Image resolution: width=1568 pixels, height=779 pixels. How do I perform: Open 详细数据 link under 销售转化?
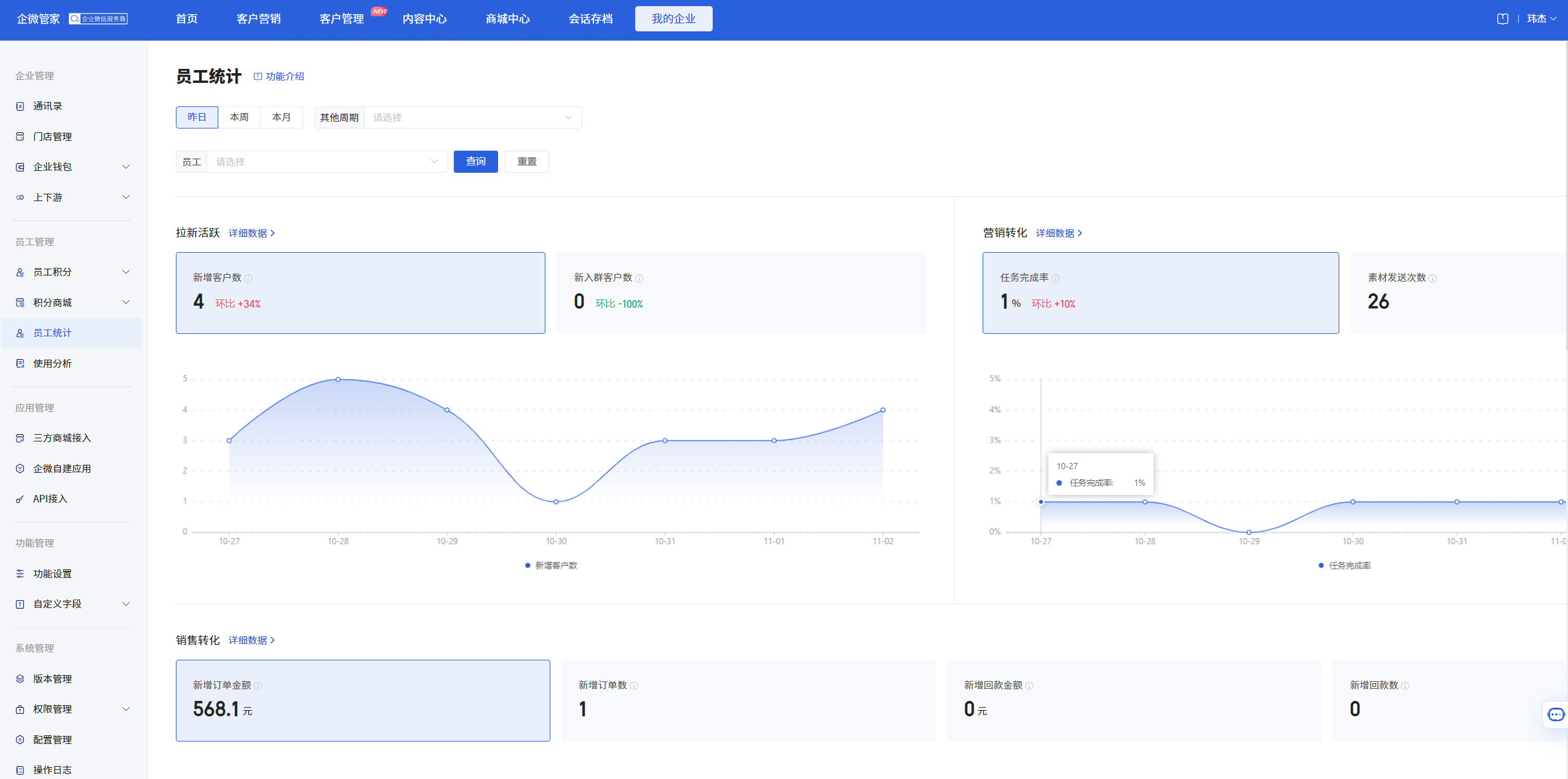(x=251, y=640)
